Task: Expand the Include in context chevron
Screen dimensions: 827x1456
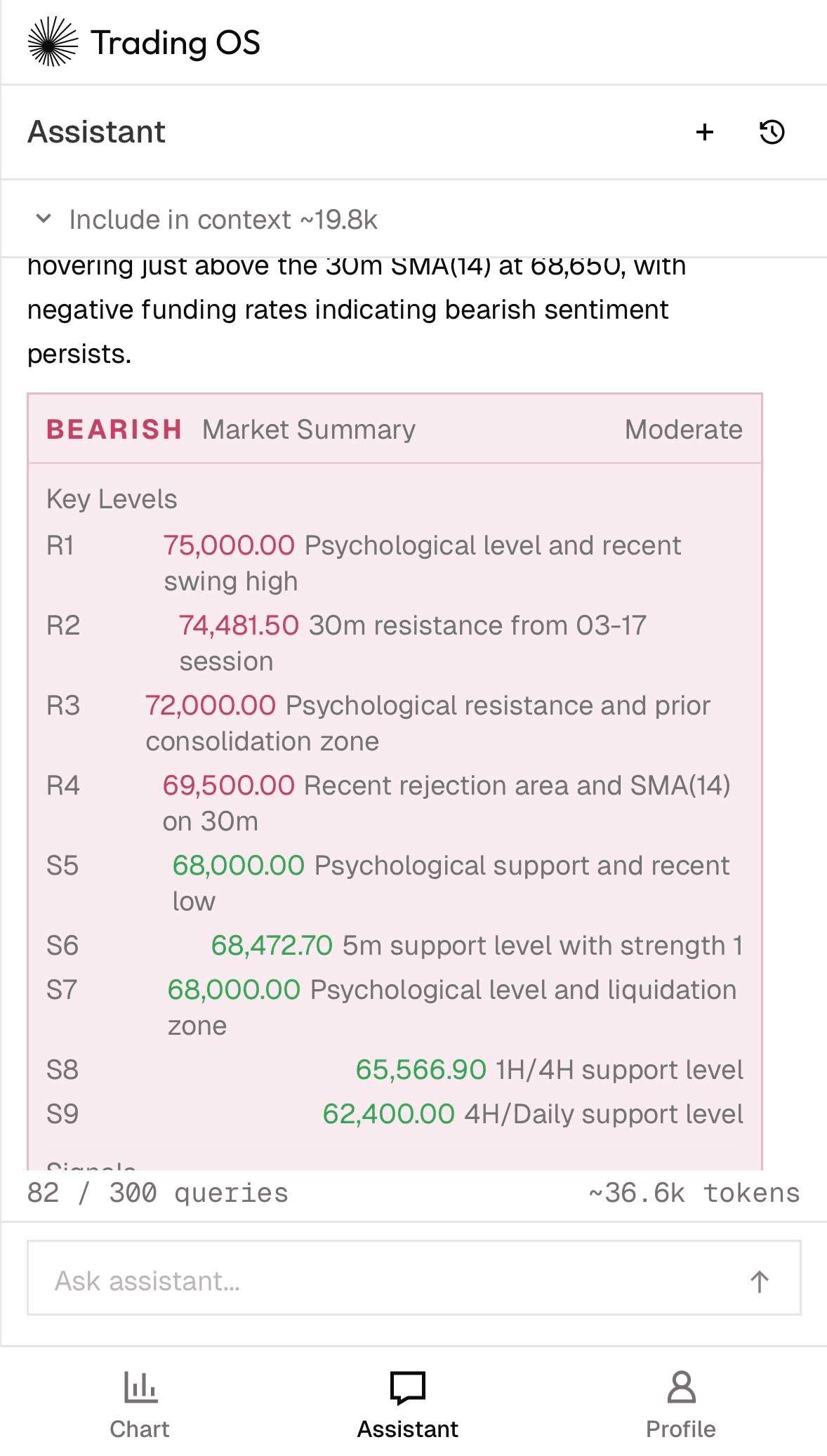Action: [44, 219]
